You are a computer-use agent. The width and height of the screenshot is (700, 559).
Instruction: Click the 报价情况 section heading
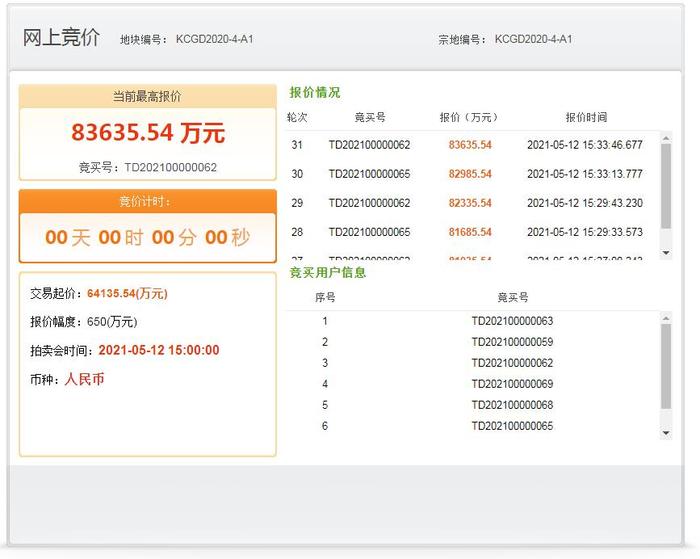(x=315, y=92)
